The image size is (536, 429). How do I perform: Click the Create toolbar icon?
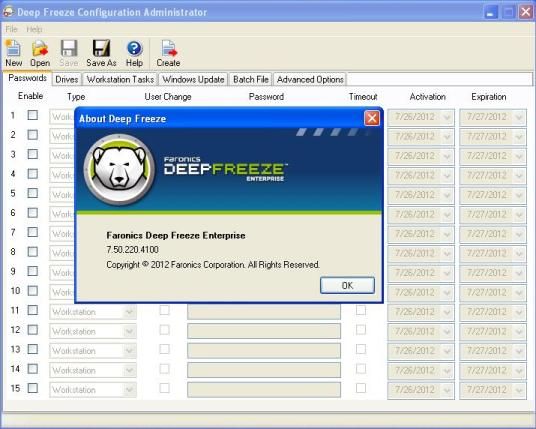[x=169, y=49]
